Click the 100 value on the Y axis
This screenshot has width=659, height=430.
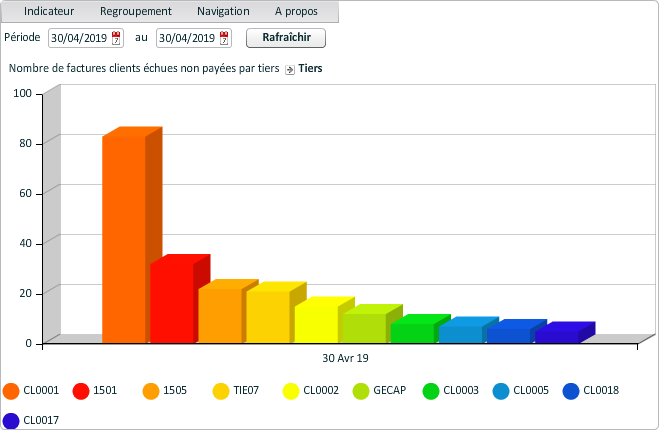point(23,93)
